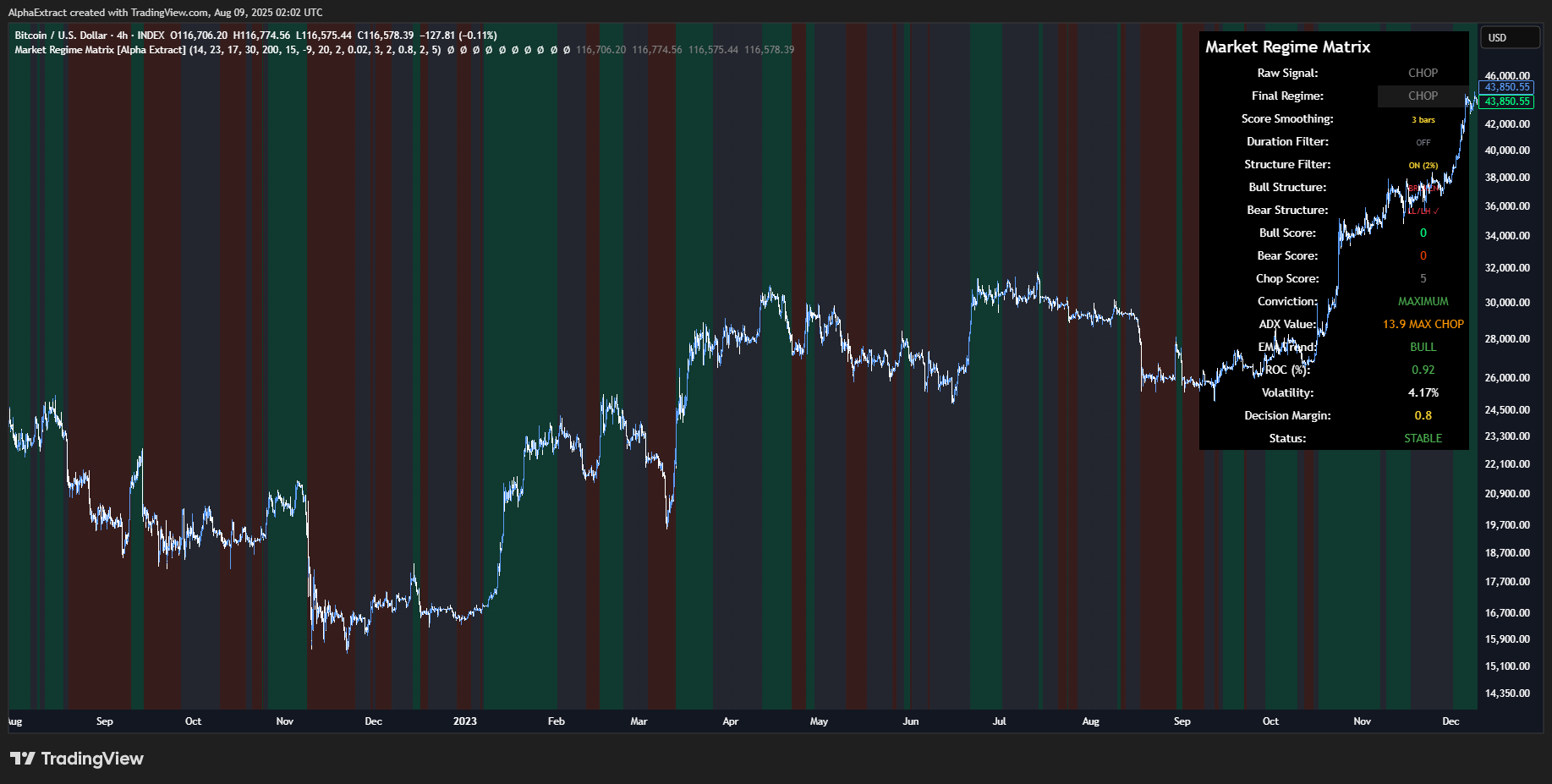Click the Decision Margin value 0.8
This screenshot has width=1552, height=784.
click(1423, 416)
